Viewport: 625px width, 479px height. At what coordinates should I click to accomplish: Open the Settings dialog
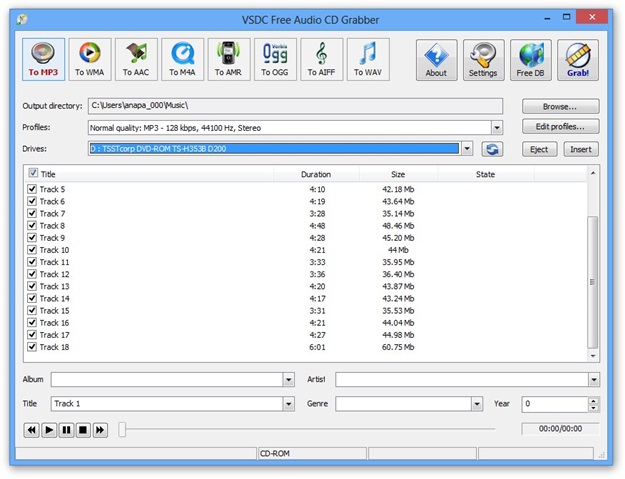coord(483,60)
